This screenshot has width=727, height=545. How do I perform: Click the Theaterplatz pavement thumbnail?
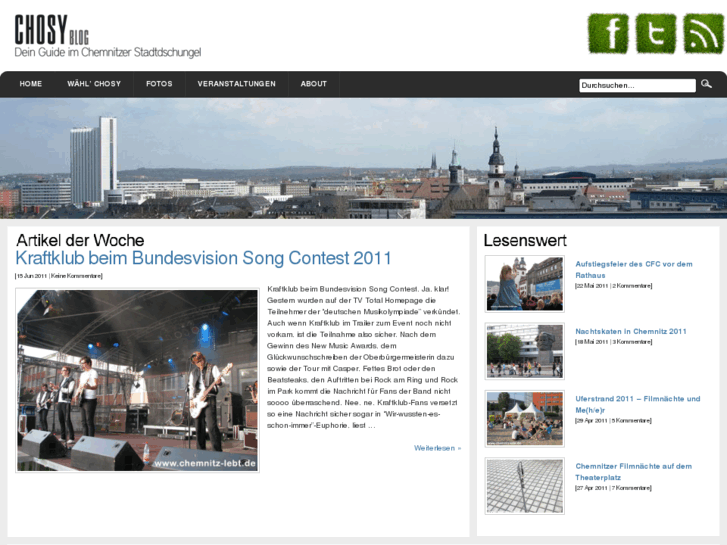(x=524, y=486)
